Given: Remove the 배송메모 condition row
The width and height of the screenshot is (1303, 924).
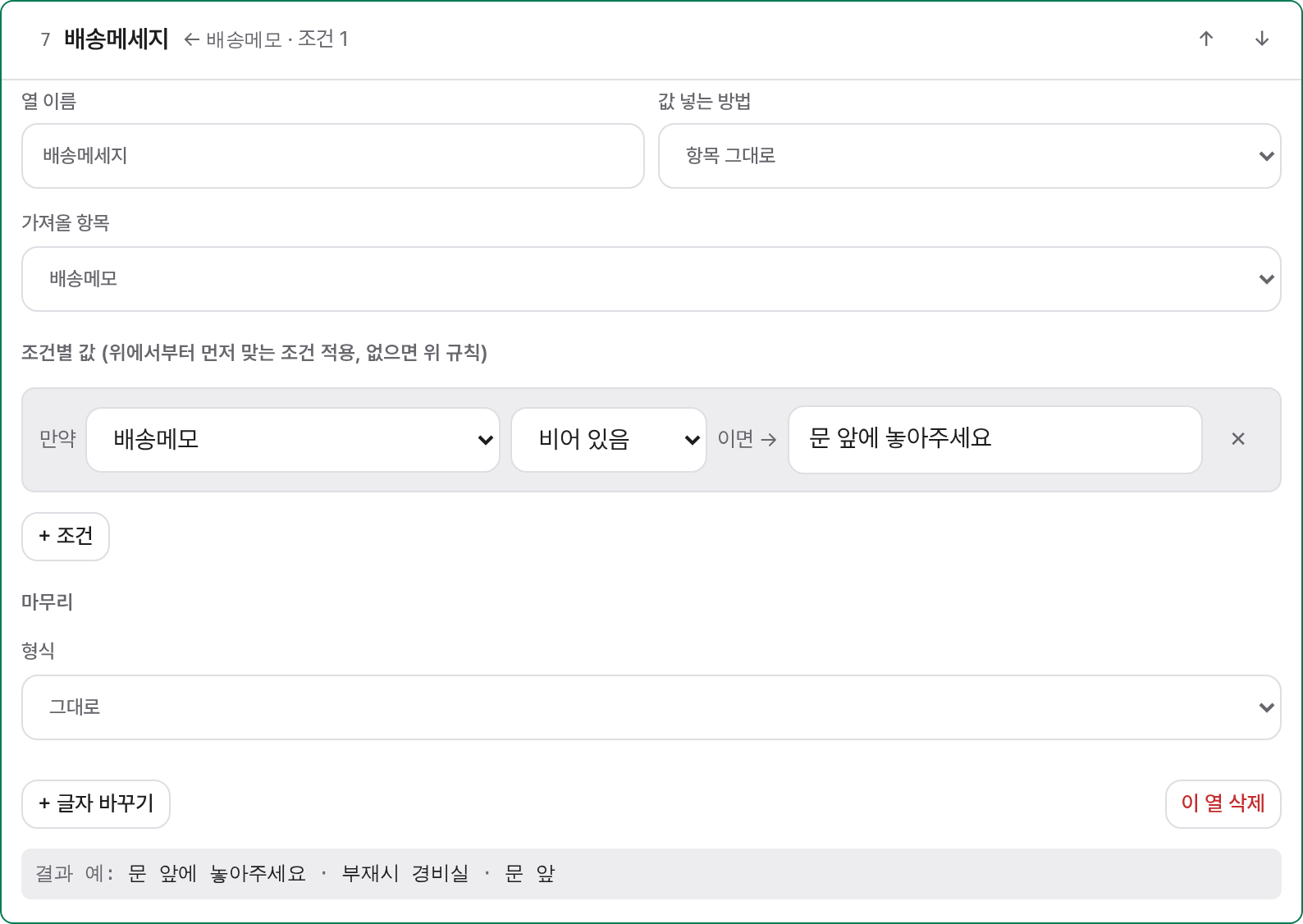Looking at the screenshot, I should [1238, 439].
